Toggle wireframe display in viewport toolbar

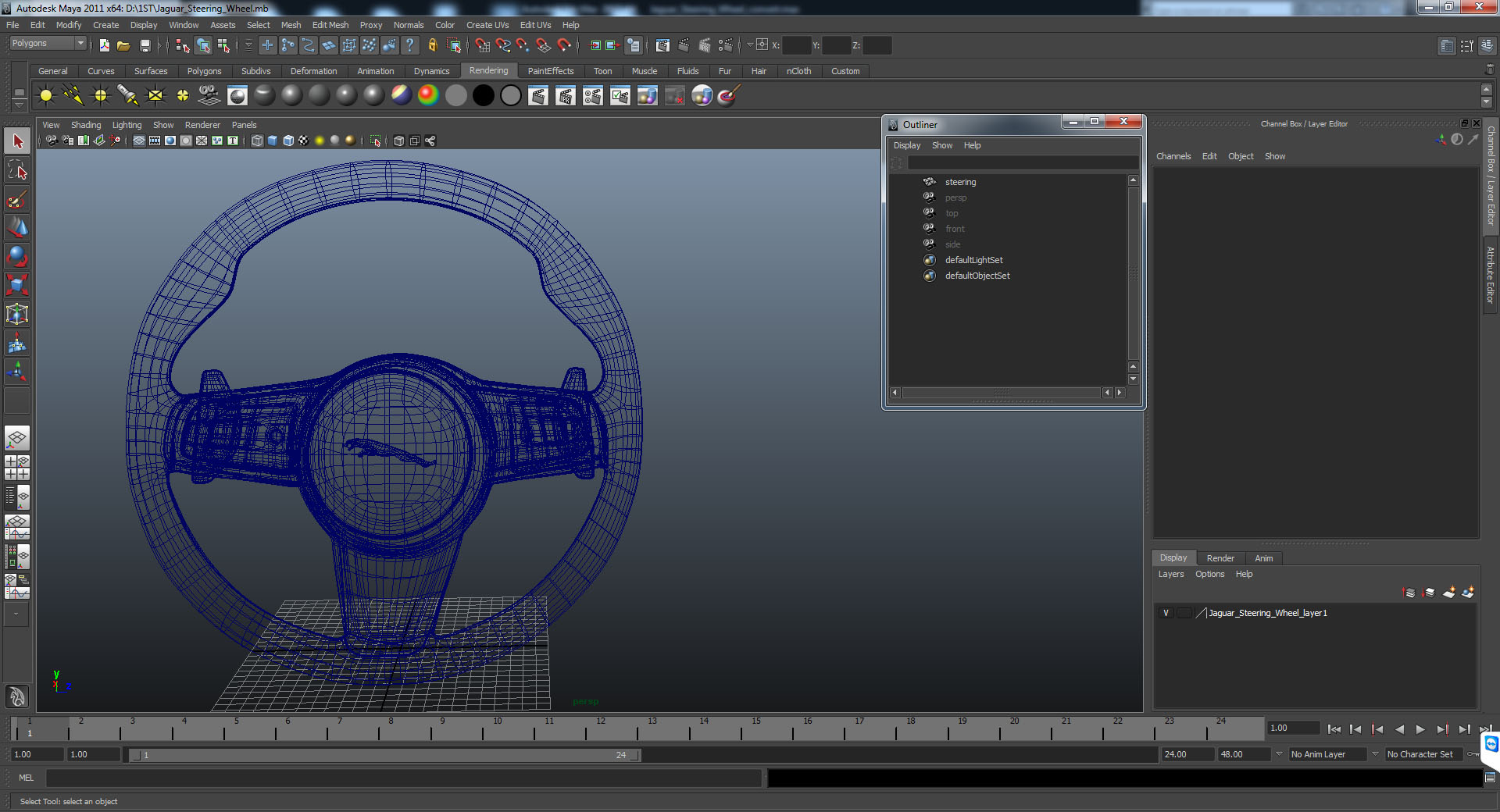(257, 141)
